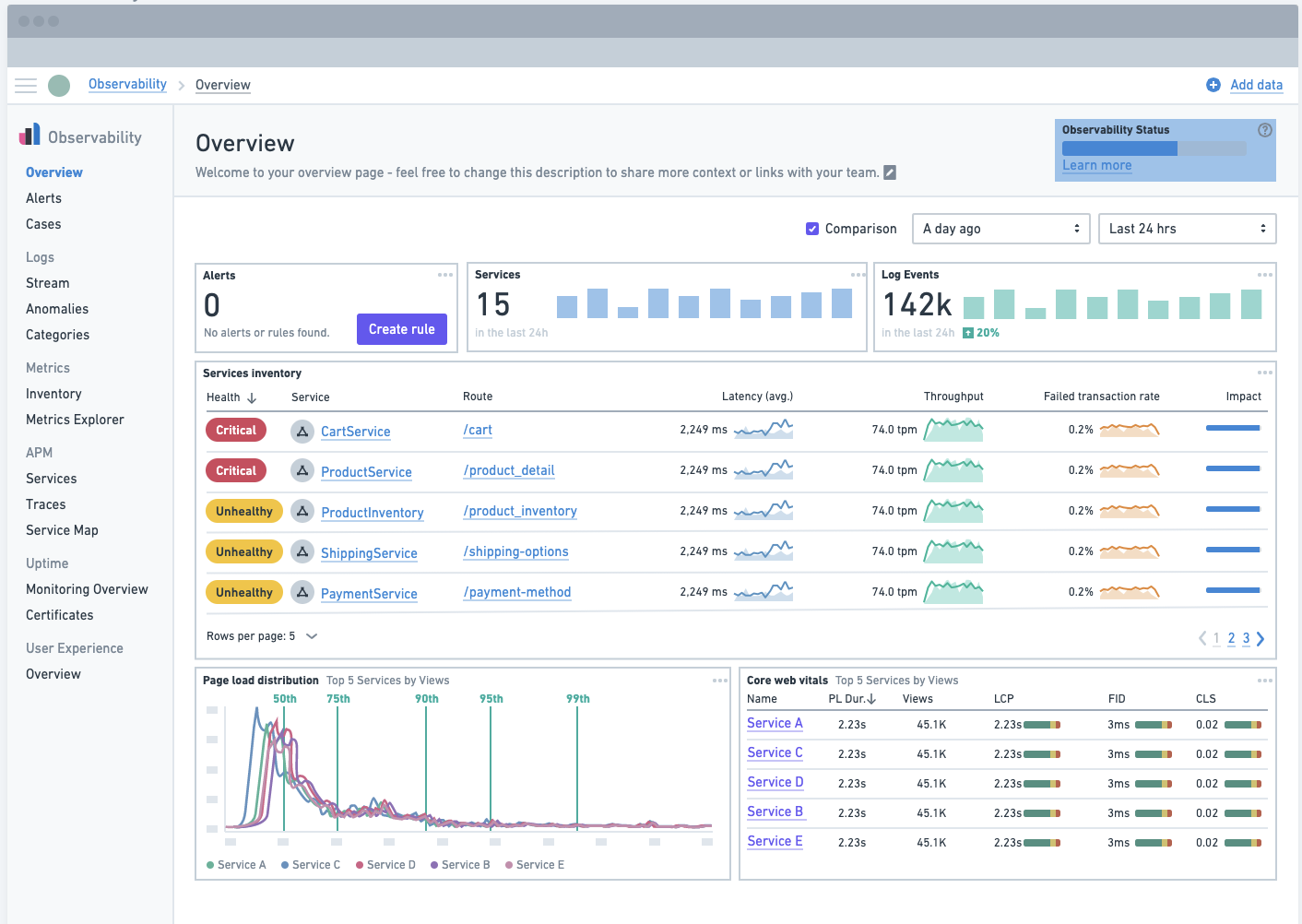Open the 'A day ago' comparison dropdown
1302x924 pixels.
point(1001,229)
